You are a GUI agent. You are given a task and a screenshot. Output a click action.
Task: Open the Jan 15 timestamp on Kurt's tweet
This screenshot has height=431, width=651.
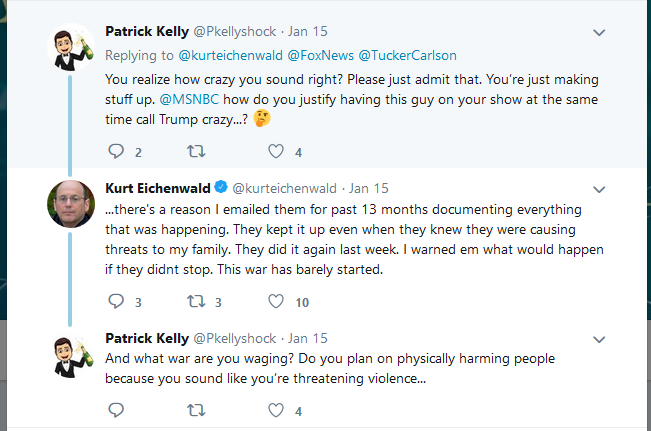(x=369, y=188)
